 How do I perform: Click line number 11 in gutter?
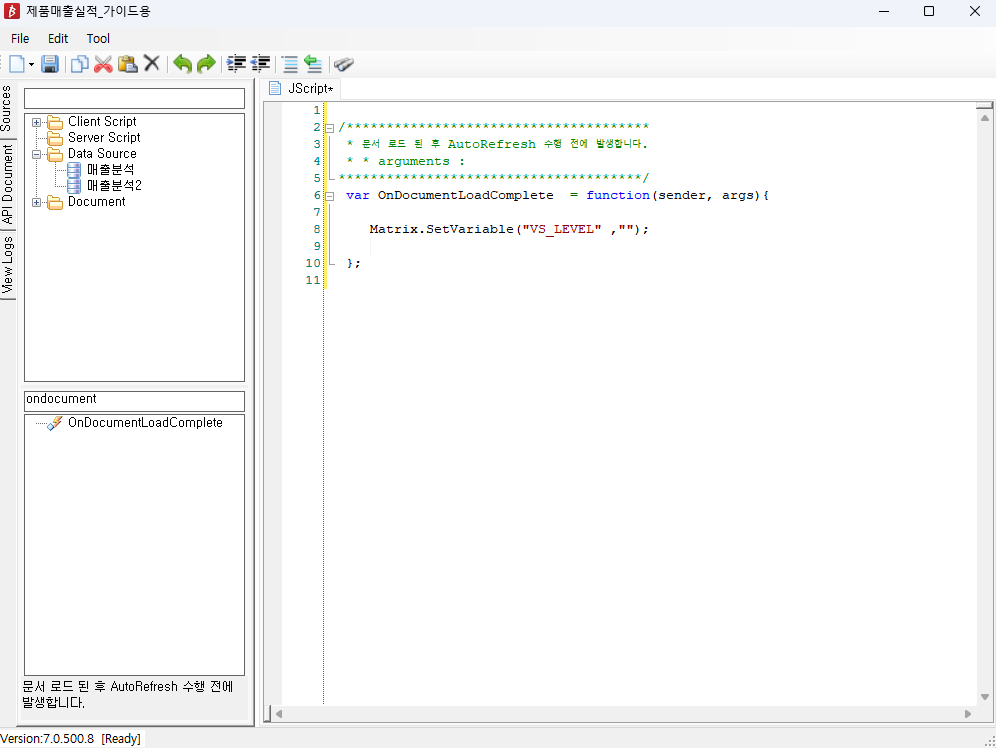pos(313,280)
